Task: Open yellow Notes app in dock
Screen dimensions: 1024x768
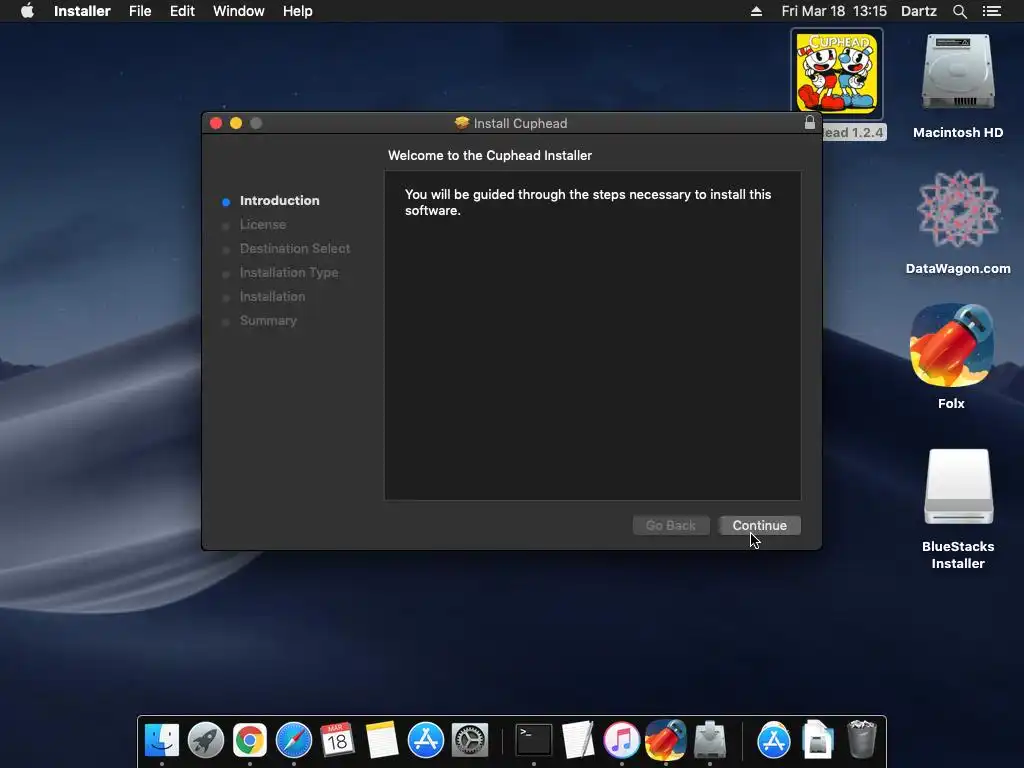Action: [x=381, y=740]
